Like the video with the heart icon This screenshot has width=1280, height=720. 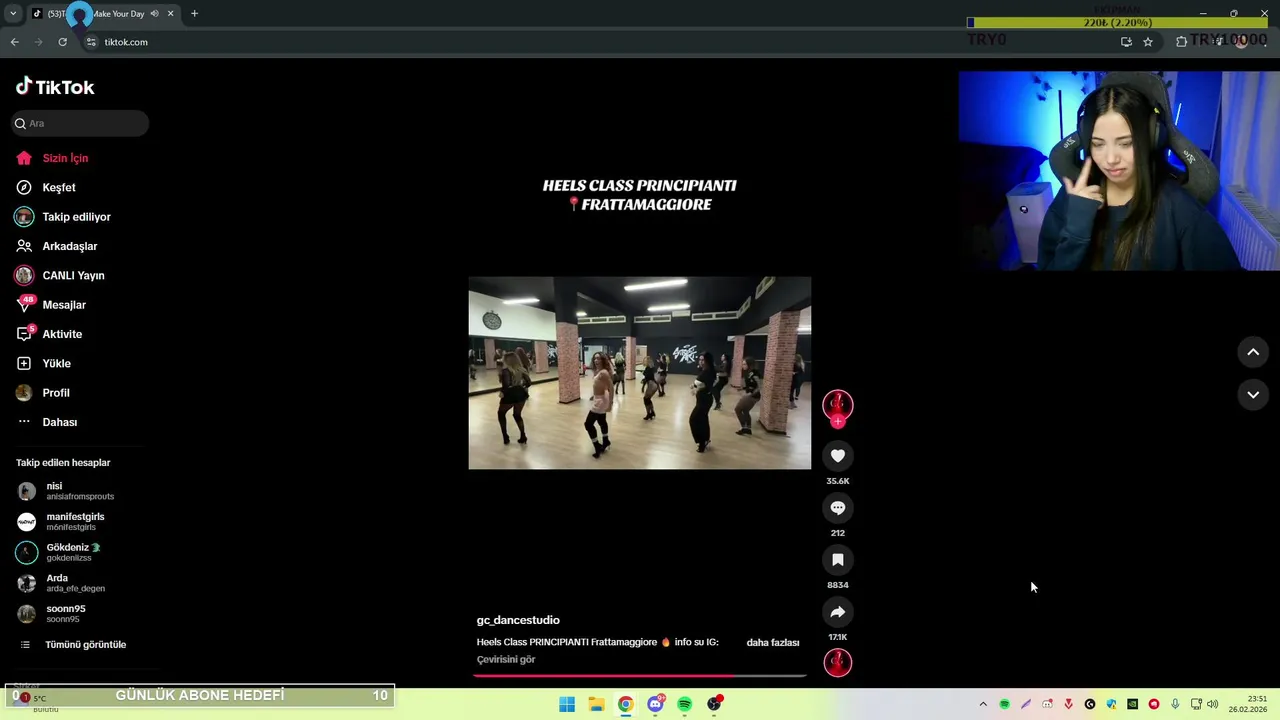click(x=838, y=456)
